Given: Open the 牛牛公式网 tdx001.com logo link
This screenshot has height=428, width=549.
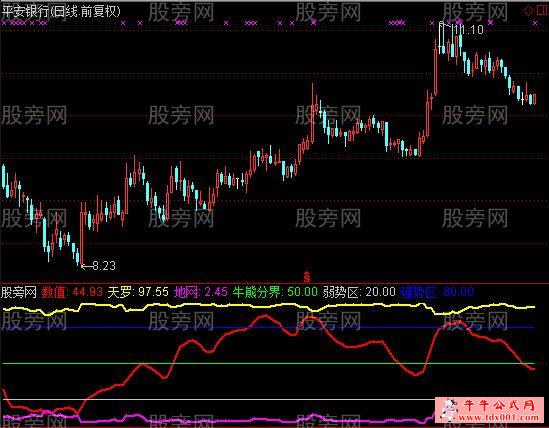Looking at the screenshot, I should pos(490,410).
